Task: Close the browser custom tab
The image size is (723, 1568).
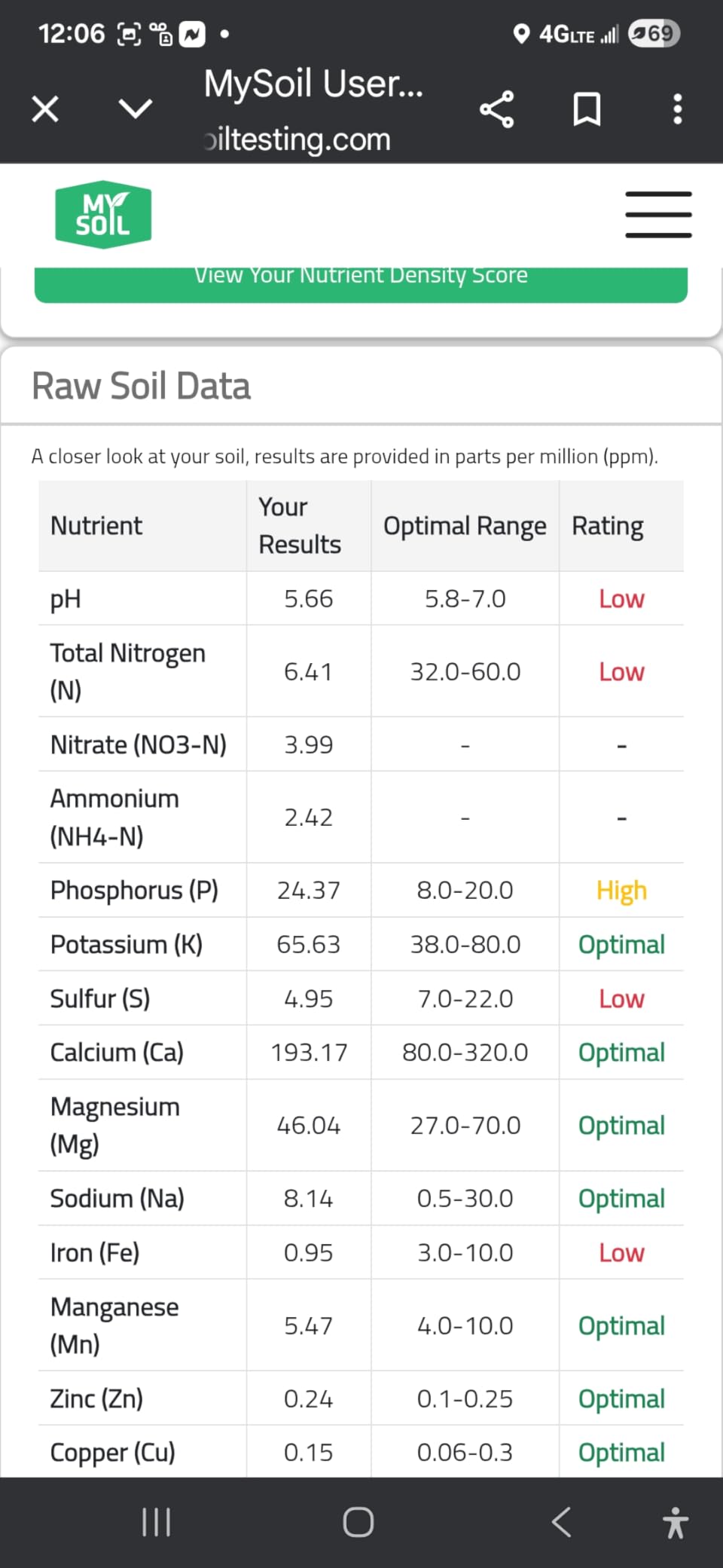Action: point(45,109)
